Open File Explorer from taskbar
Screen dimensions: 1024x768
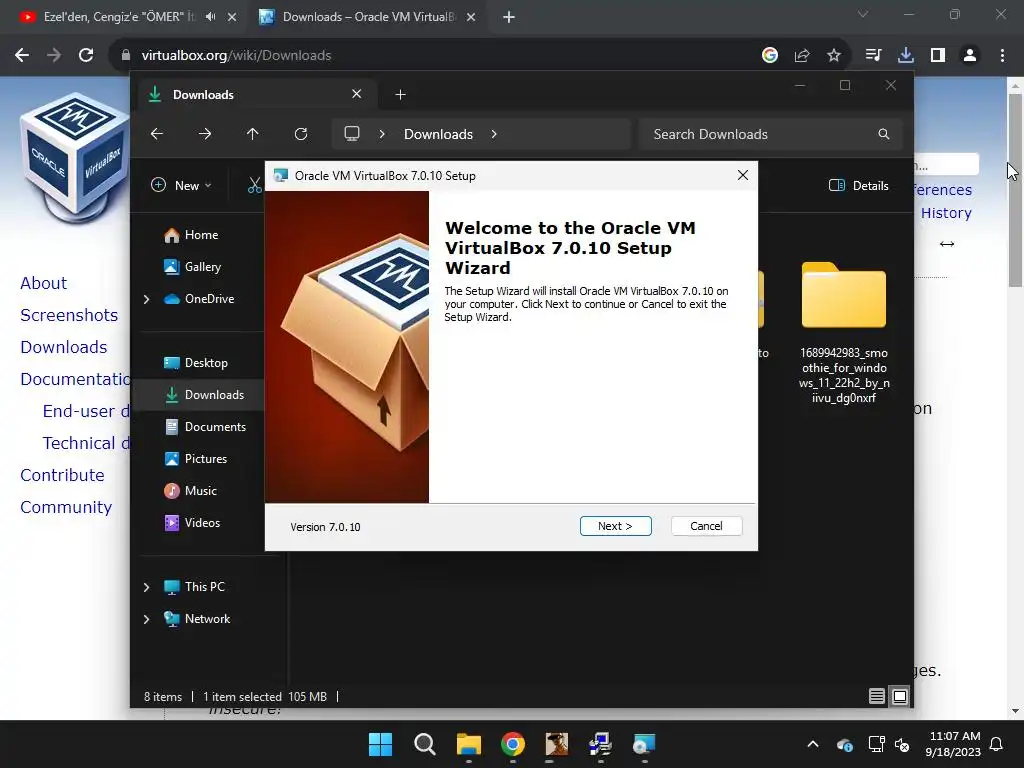point(468,744)
